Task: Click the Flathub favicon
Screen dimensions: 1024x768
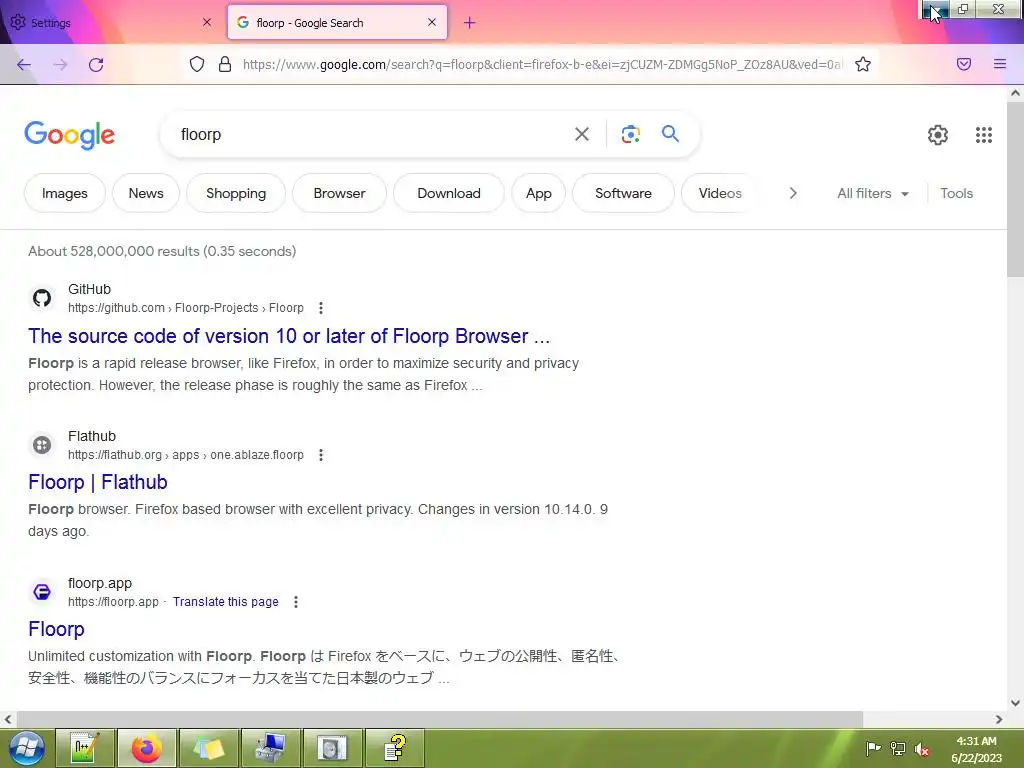Action: (42, 445)
